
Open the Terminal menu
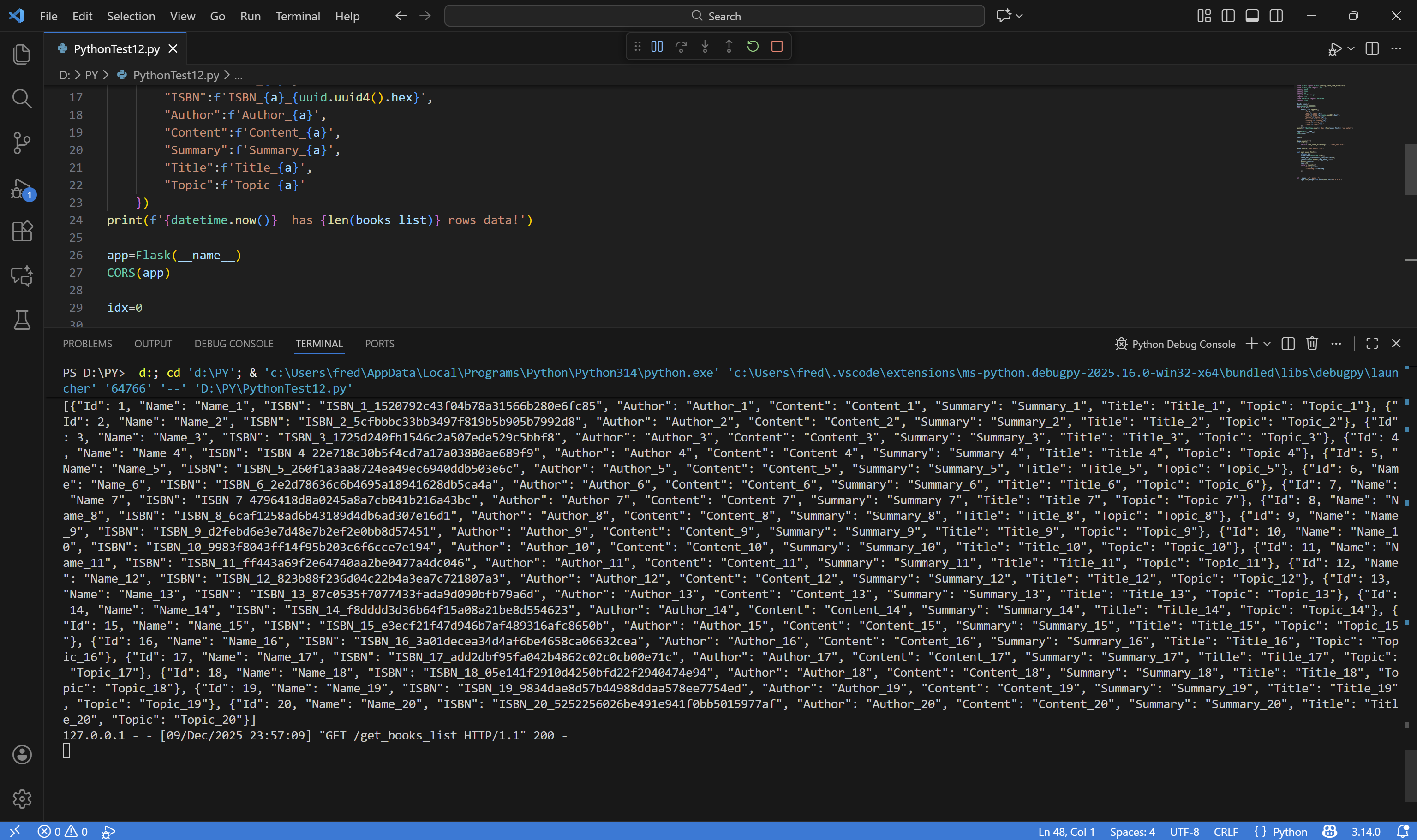click(297, 16)
